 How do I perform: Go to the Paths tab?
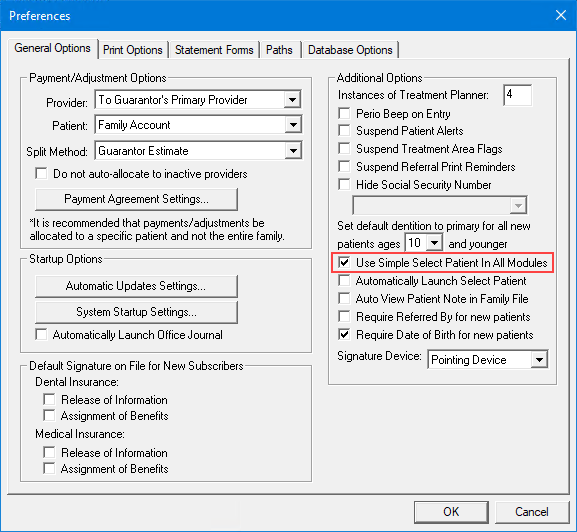(x=279, y=50)
